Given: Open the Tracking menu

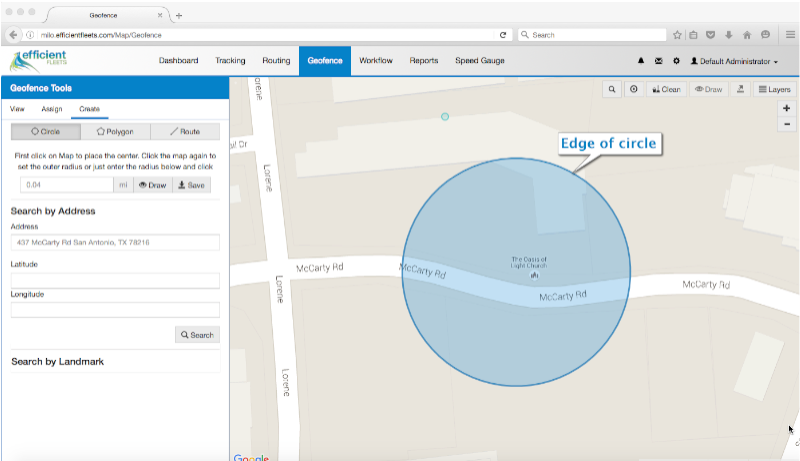Looking at the screenshot, I should point(230,60).
